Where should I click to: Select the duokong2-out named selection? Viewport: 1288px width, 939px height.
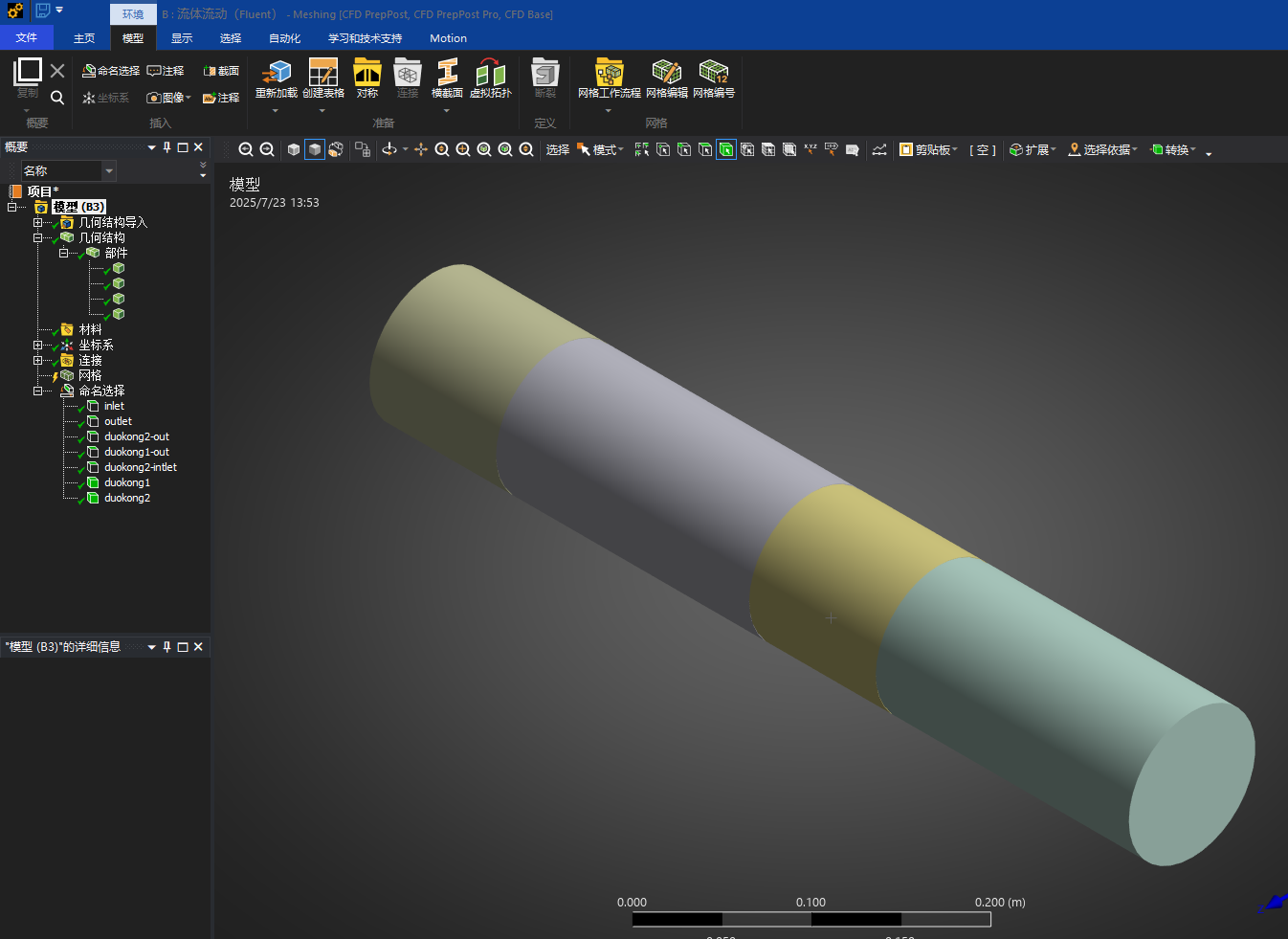(136, 436)
